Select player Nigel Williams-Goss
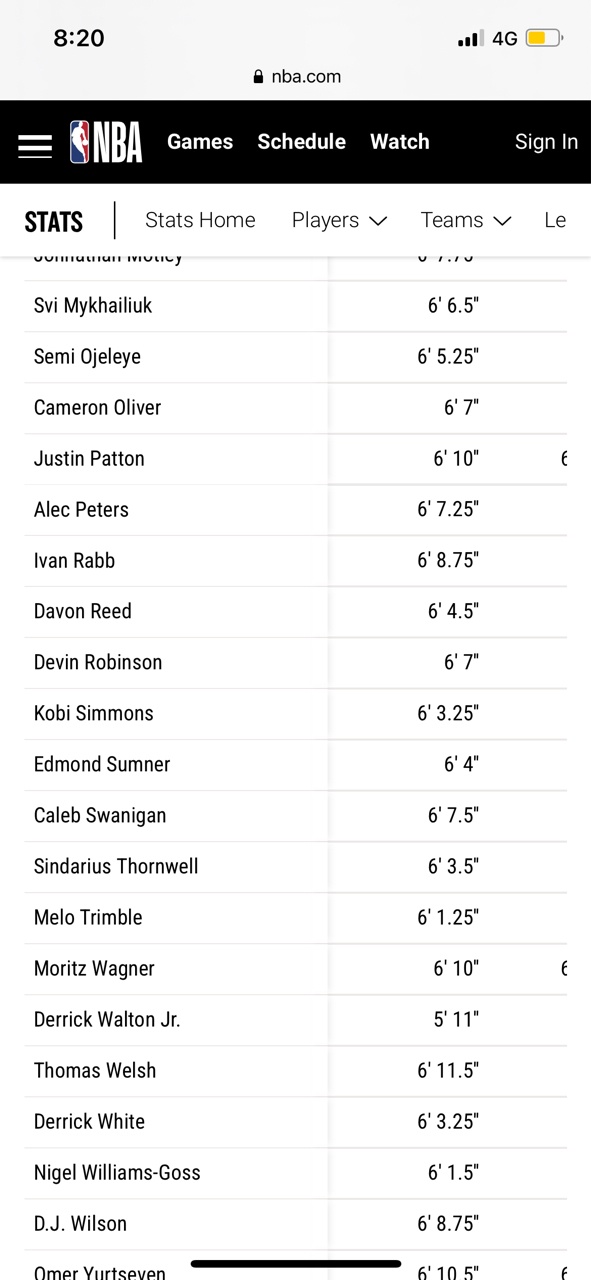Screen dimensions: 591x1280 (117, 1172)
